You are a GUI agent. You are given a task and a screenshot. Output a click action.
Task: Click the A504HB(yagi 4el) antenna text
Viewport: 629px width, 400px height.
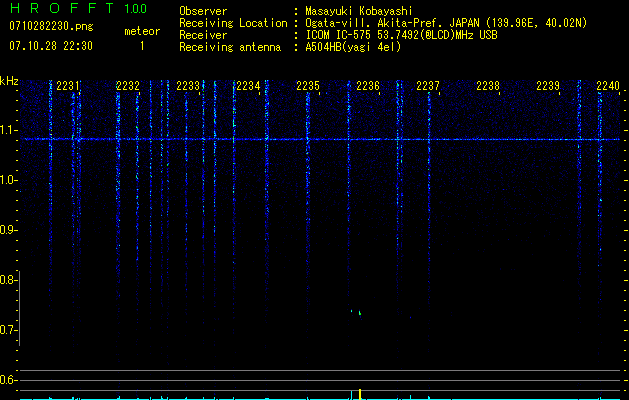coord(353,47)
